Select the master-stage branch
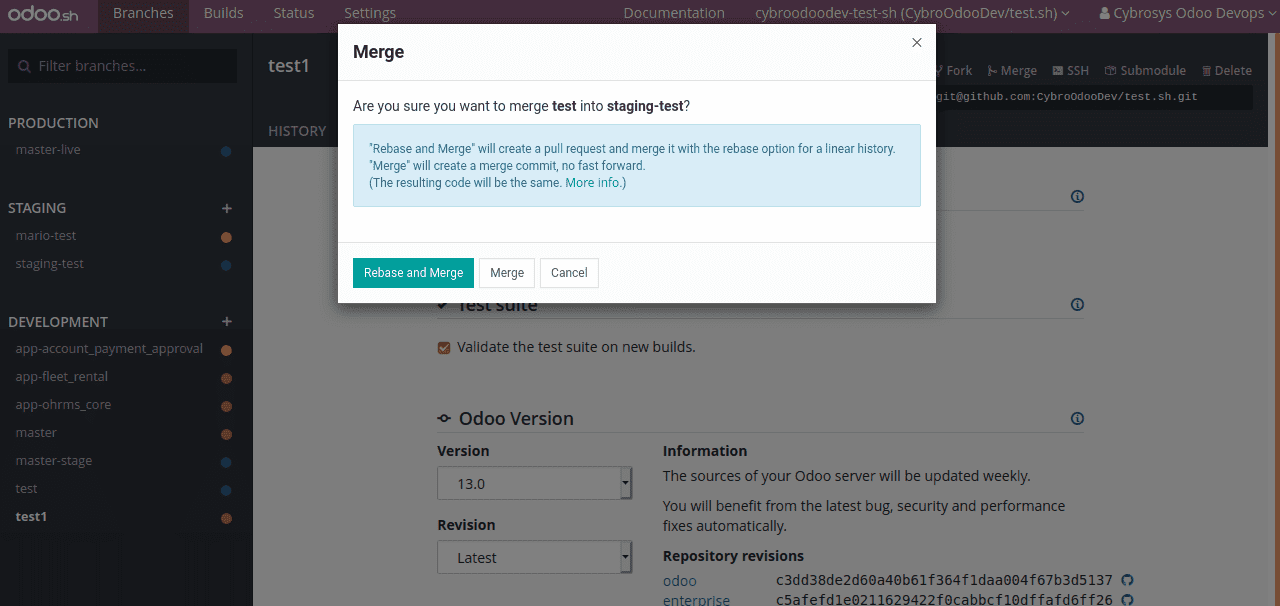Viewport: 1280px width, 606px height. click(x=54, y=461)
